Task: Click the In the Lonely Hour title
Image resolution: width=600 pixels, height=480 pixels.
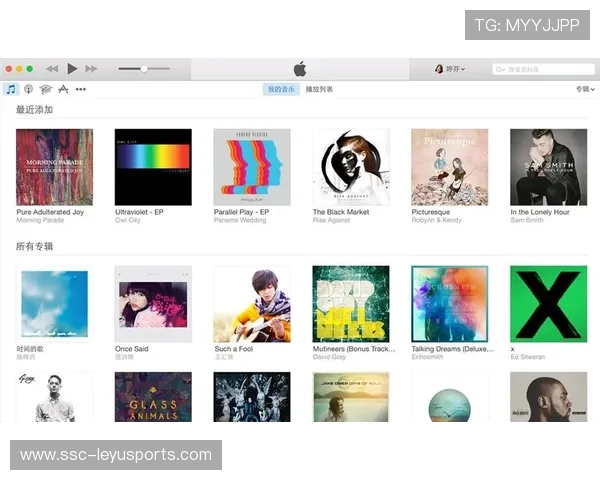Action: point(540,212)
